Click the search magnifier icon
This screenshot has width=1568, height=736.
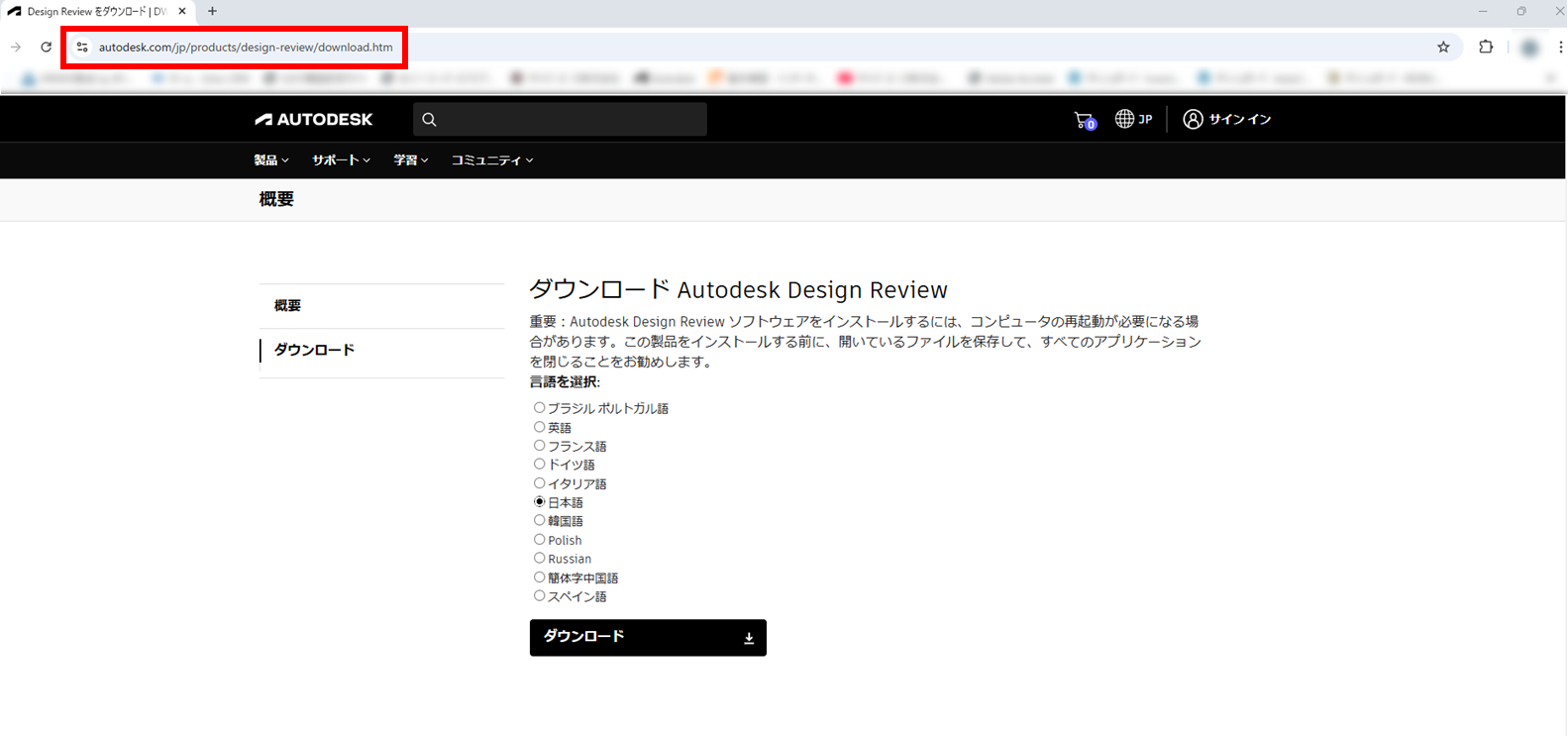pos(429,120)
